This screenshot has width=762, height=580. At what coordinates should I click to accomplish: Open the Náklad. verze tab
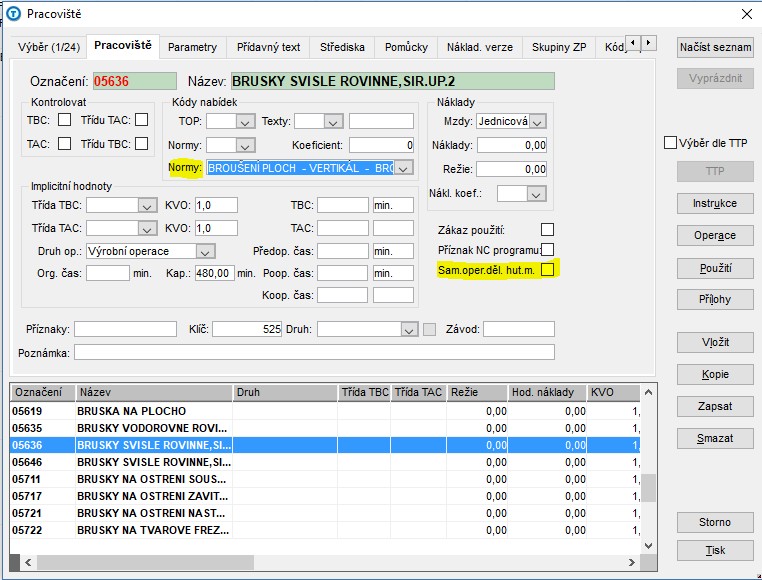[x=480, y=47]
